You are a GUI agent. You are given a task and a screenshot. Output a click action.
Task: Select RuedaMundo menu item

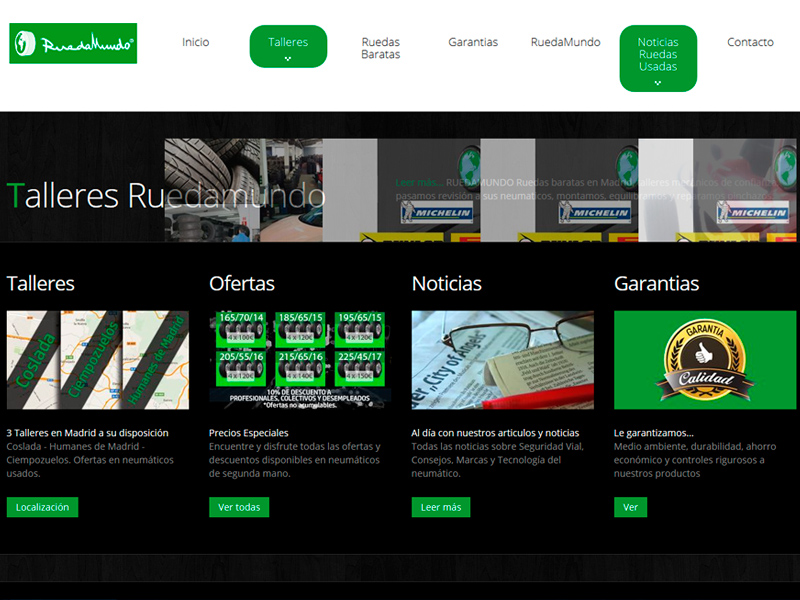[x=565, y=42]
